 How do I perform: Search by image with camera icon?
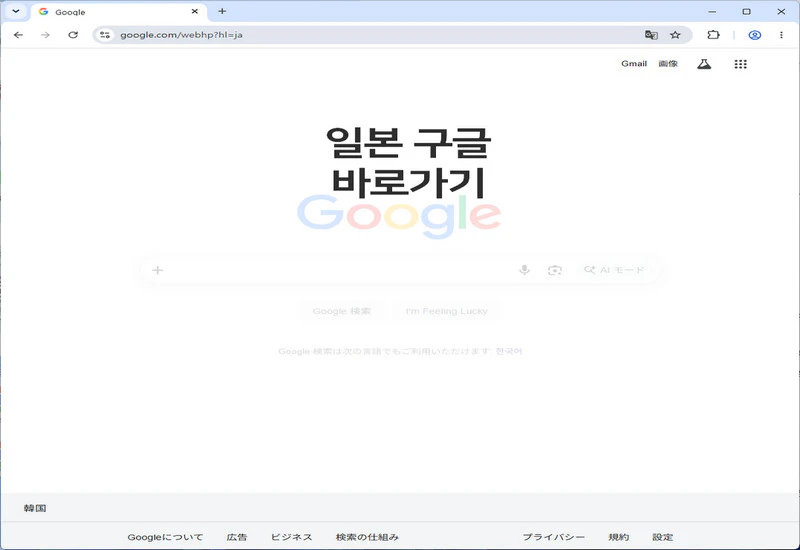point(555,270)
